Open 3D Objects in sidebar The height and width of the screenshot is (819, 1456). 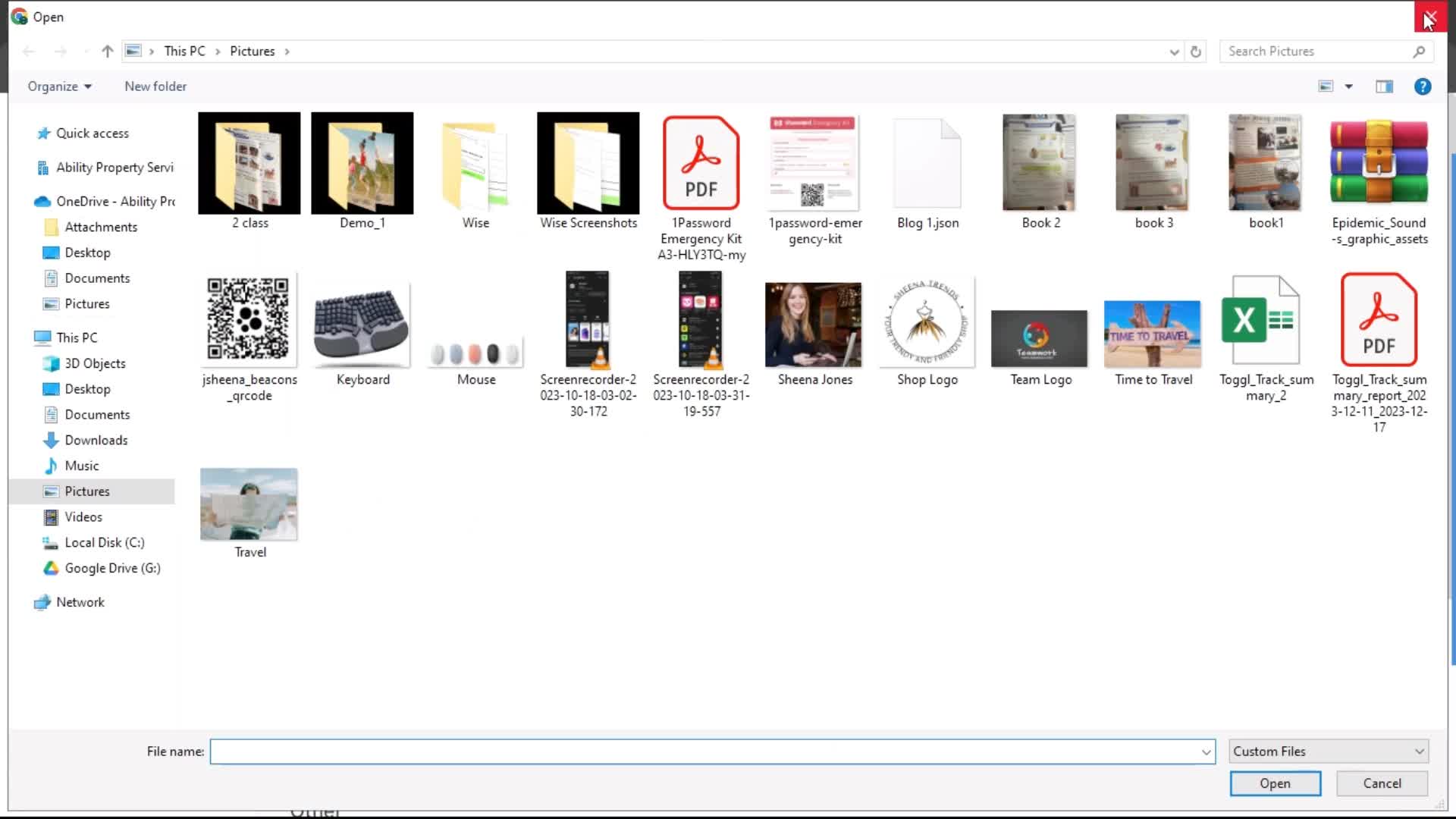[95, 364]
